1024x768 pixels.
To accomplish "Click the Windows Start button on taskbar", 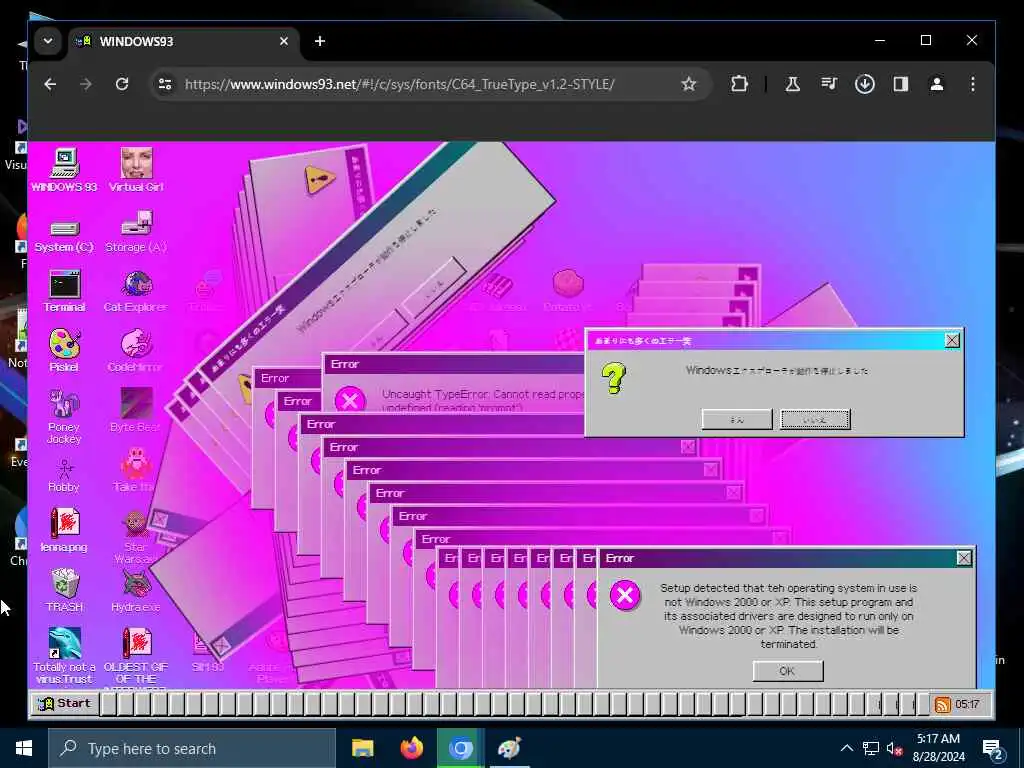I will coord(24,748).
